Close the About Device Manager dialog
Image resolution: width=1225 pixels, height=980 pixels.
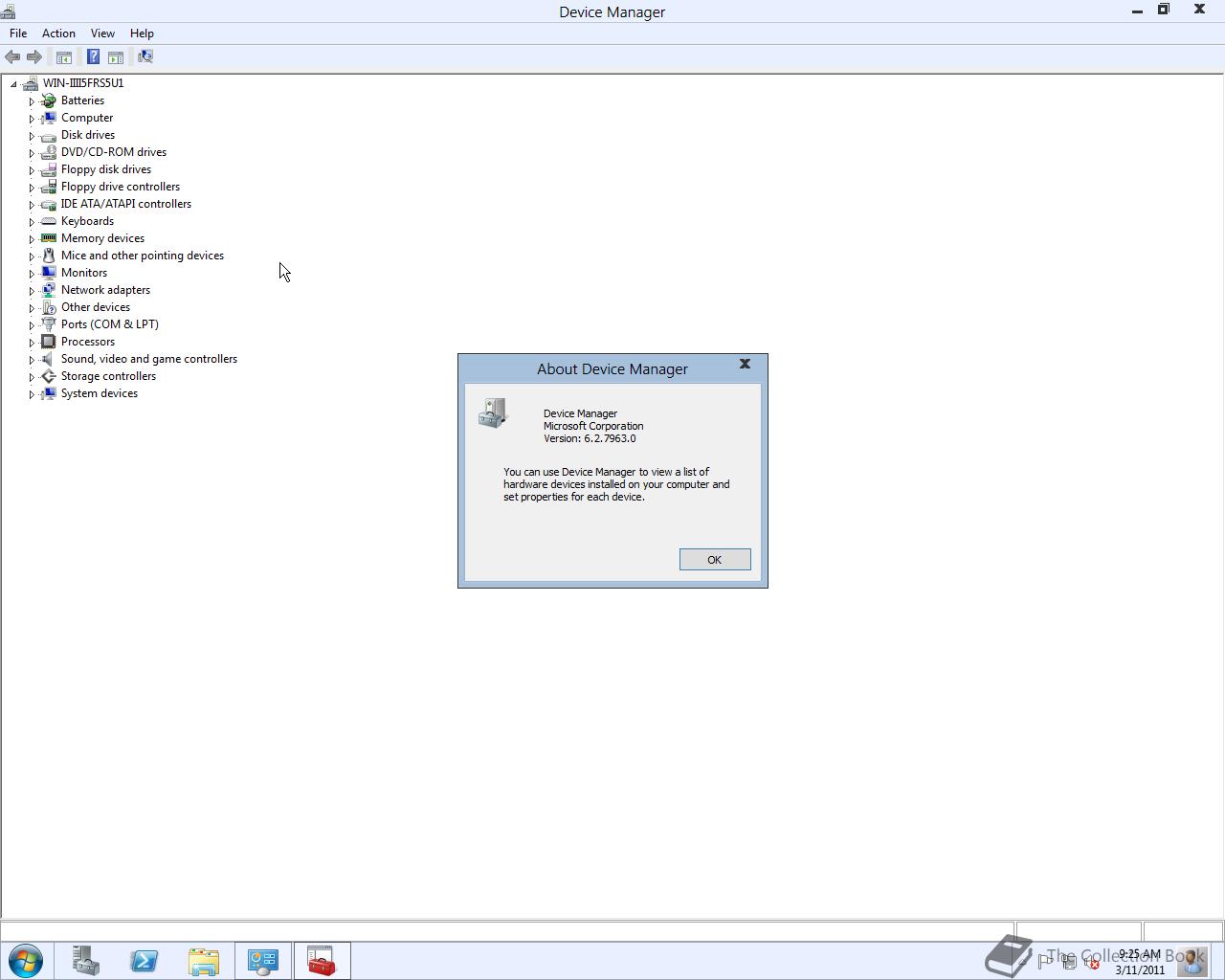745,365
